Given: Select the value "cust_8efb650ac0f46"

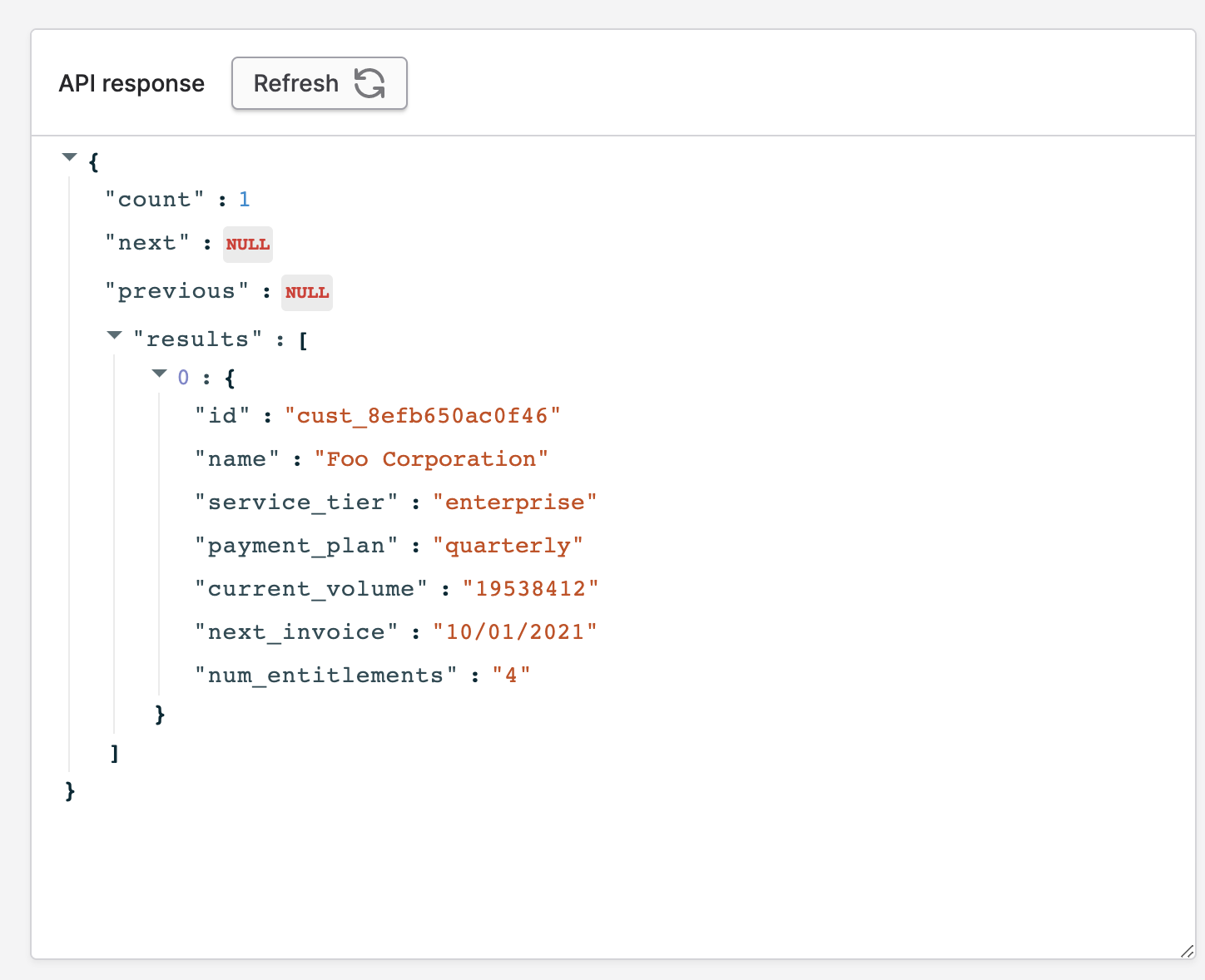Looking at the screenshot, I should pyautogui.click(x=423, y=416).
